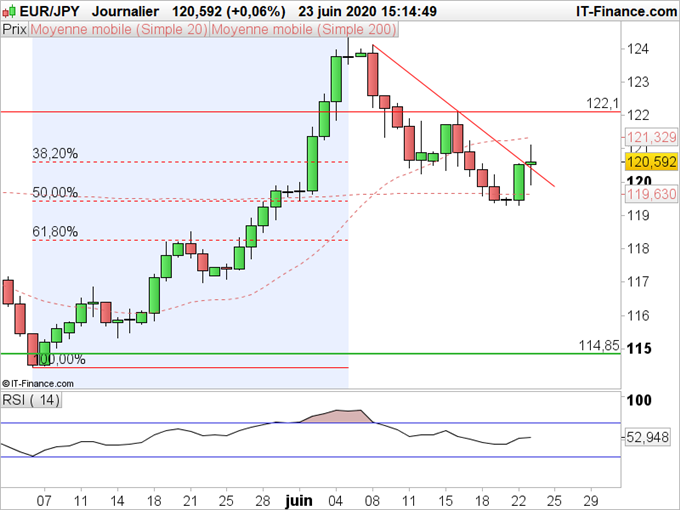Click the yellow 120,592 current price tag

point(651,162)
